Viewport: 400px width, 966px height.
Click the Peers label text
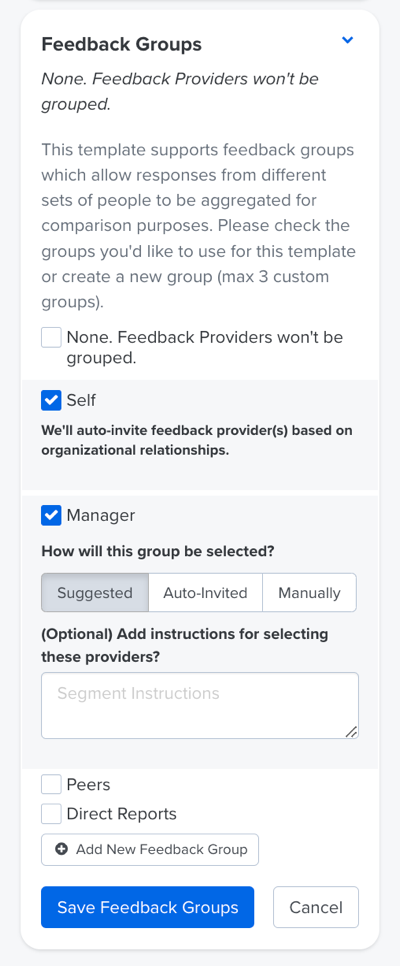[88, 785]
